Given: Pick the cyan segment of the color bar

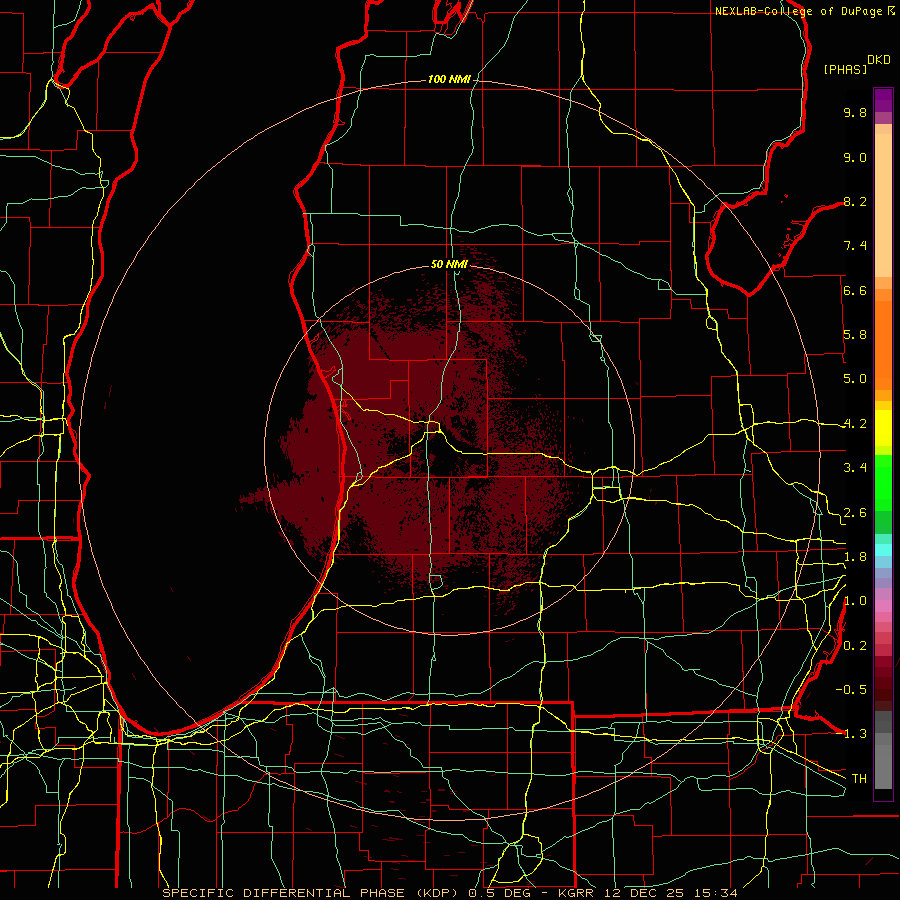Looking at the screenshot, I should point(883,550).
